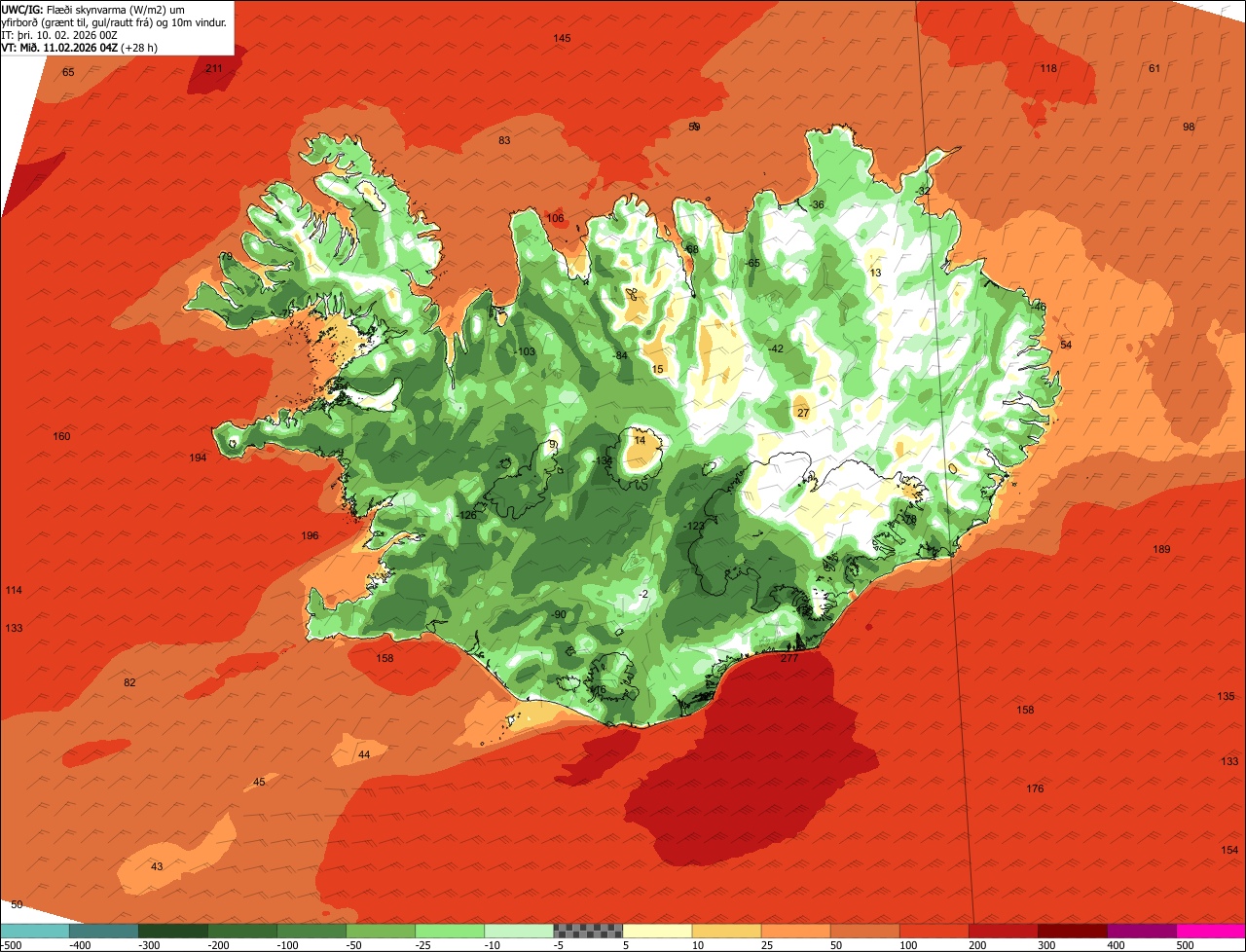Click the red 200 to 300 legend swatch
Image resolution: width=1246 pixels, height=952 pixels.
tap(1003, 930)
